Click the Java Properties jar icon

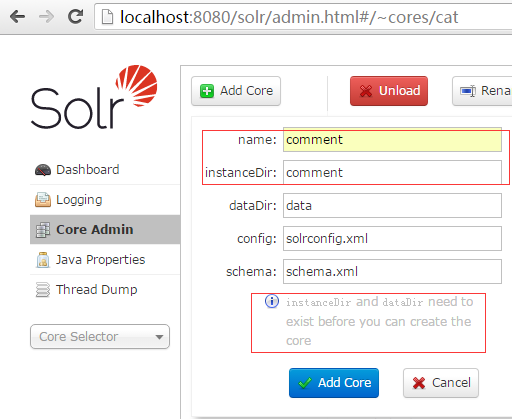[x=43, y=260]
